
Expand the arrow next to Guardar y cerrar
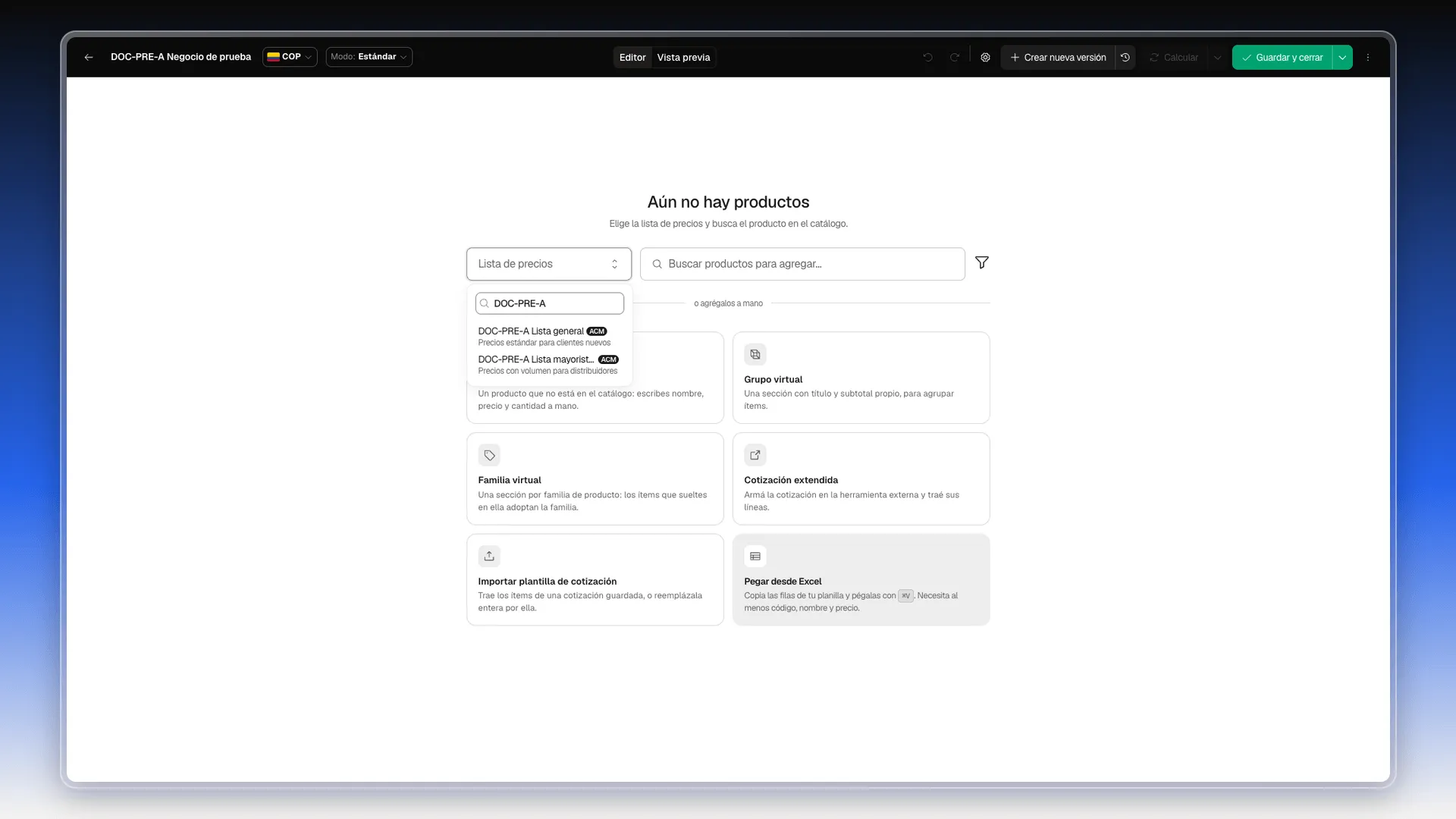(1342, 58)
